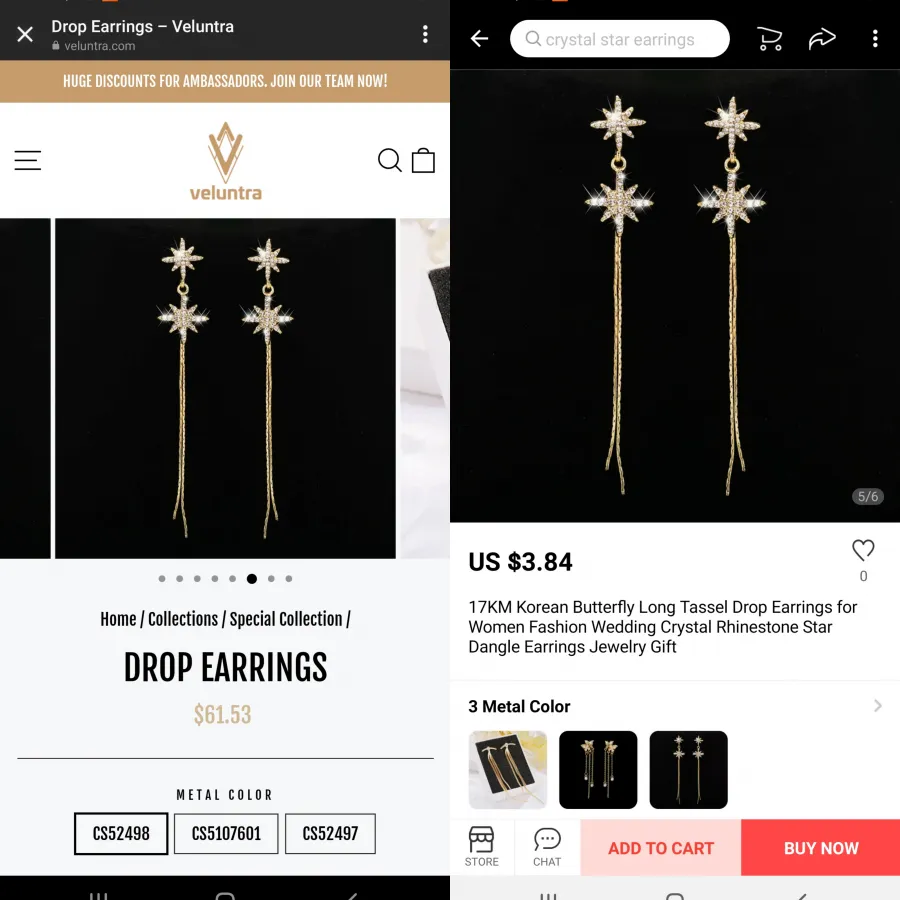
Task: Open the shopping cart icon in top bar
Action: click(x=769, y=38)
